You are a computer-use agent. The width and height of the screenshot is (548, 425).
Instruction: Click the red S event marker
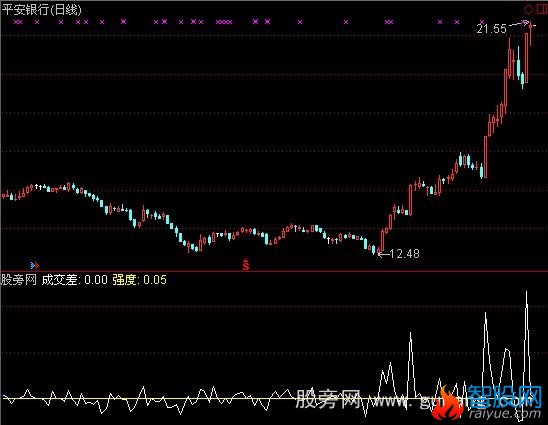[246, 265]
